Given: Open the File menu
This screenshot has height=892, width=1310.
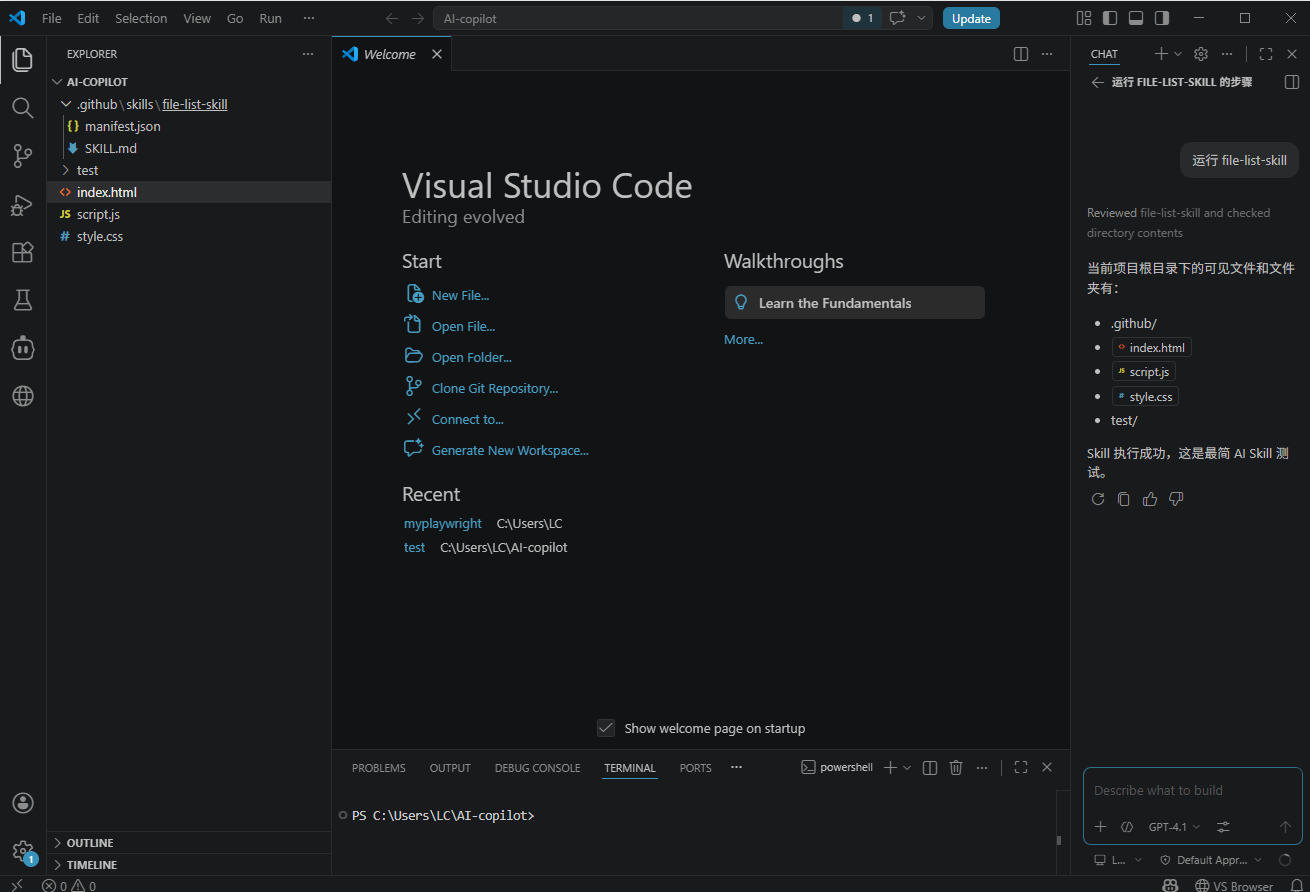Looking at the screenshot, I should (52, 18).
